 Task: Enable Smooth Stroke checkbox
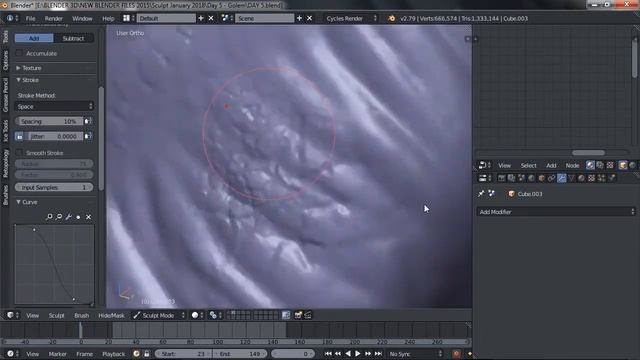19,153
